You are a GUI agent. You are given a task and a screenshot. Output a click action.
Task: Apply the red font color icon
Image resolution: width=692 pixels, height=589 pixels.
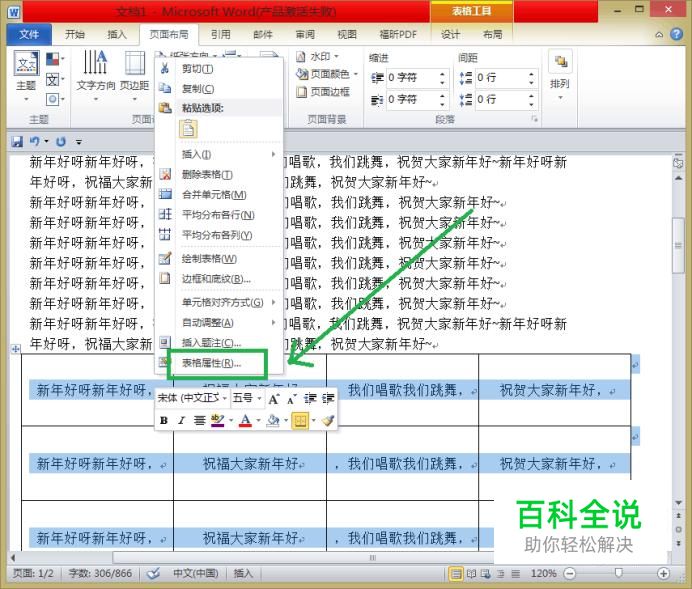245,420
